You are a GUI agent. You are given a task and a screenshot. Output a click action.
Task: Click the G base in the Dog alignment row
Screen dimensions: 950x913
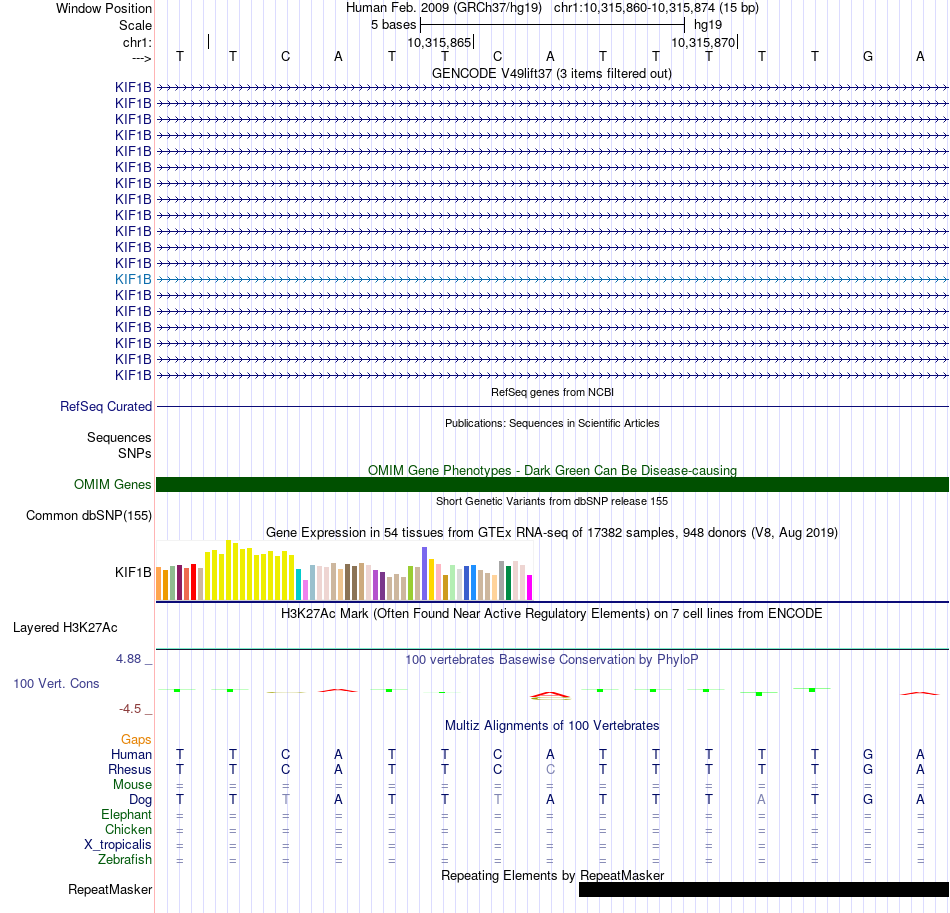point(868,800)
